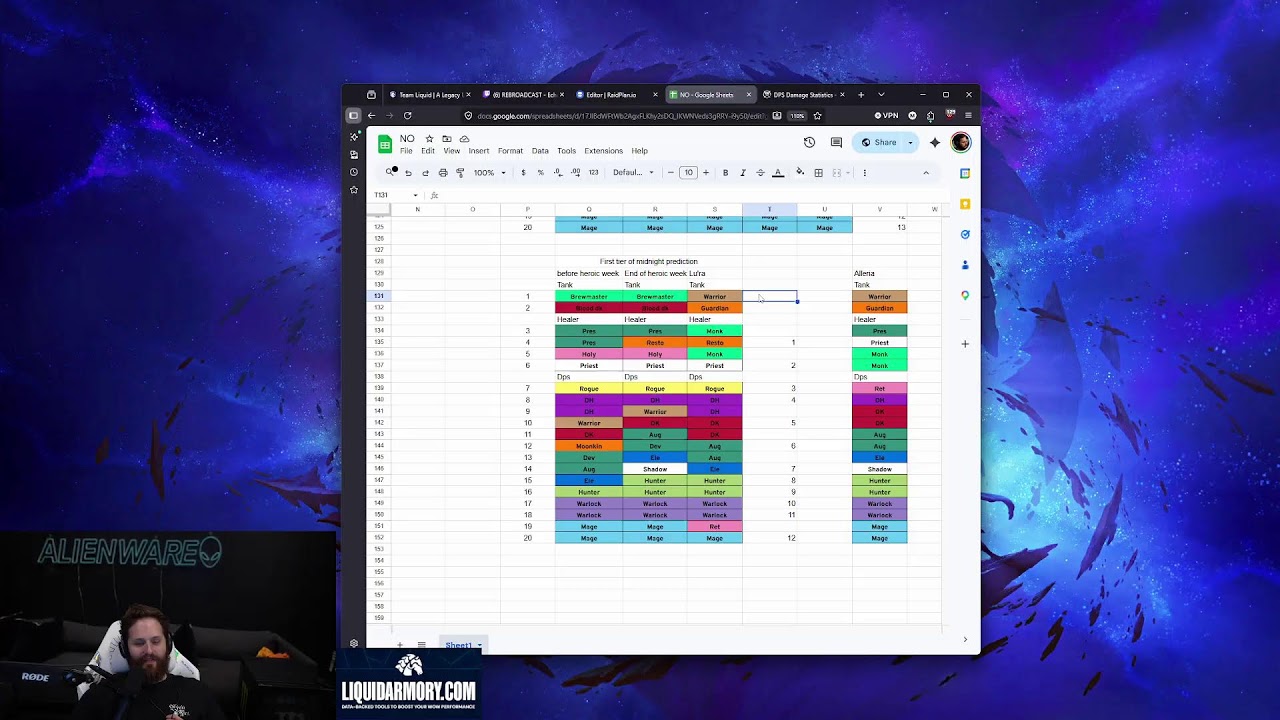
Task: Click the move to folder icon
Action: [447, 139]
